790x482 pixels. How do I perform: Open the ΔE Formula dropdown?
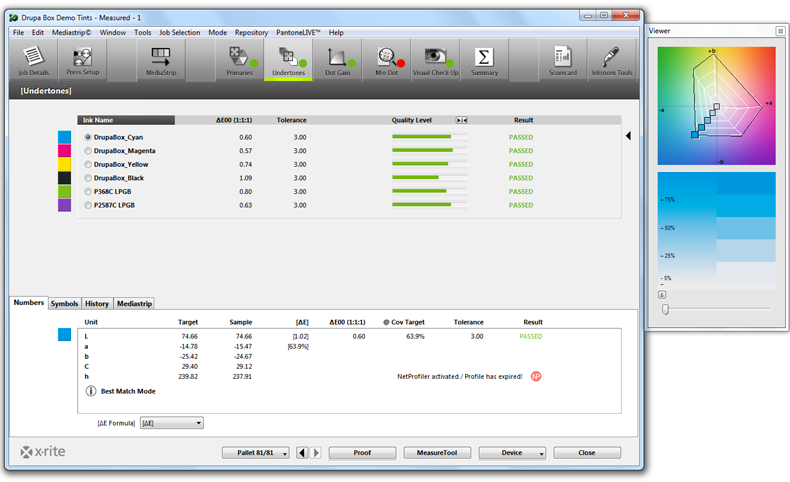click(x=172, y=423)
